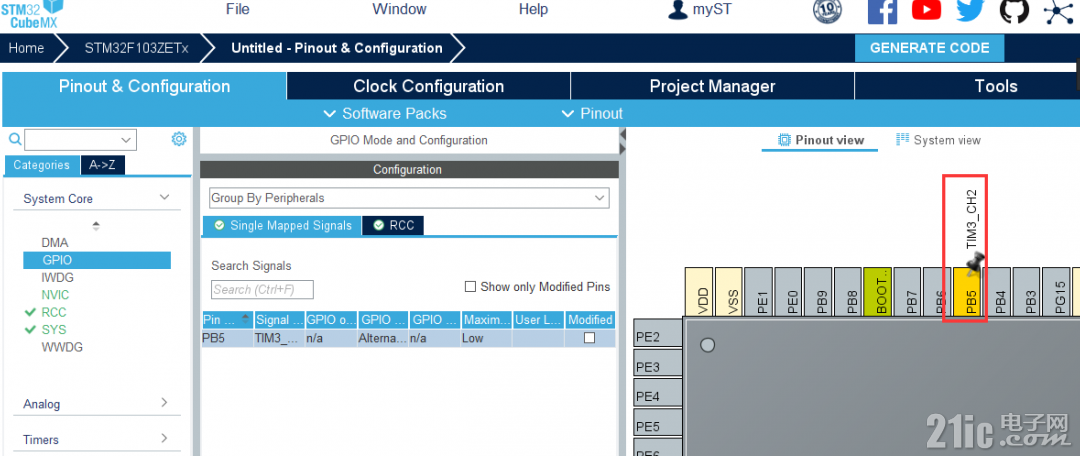This screenshot has width=1080, height=456.
Task: Click the BOOT0 pin on chip
Action: click(x=878, y=292)
